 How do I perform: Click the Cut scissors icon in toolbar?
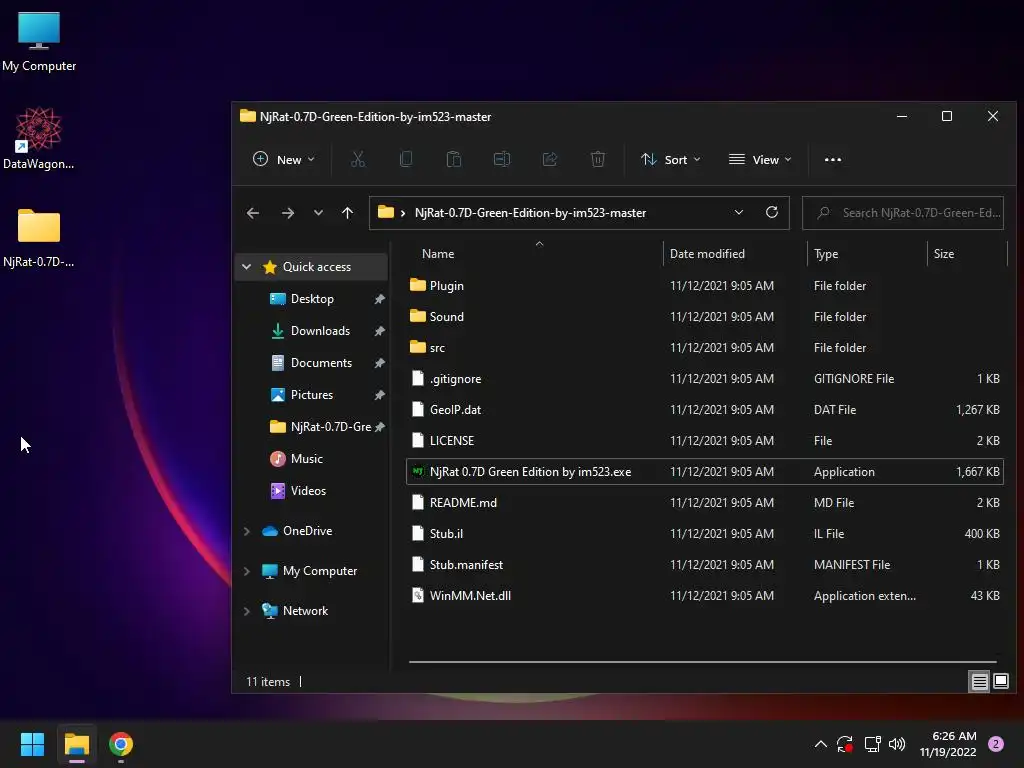(x=358, y=159)
